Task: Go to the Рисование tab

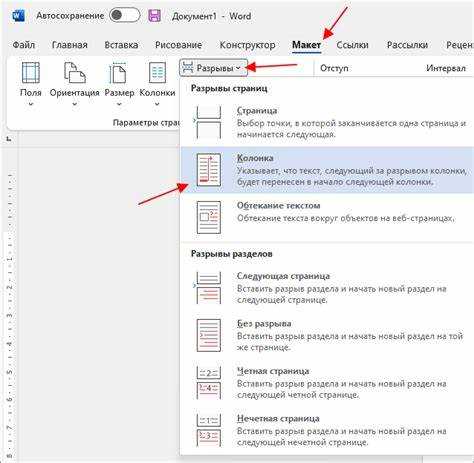Action: (178, 45)
